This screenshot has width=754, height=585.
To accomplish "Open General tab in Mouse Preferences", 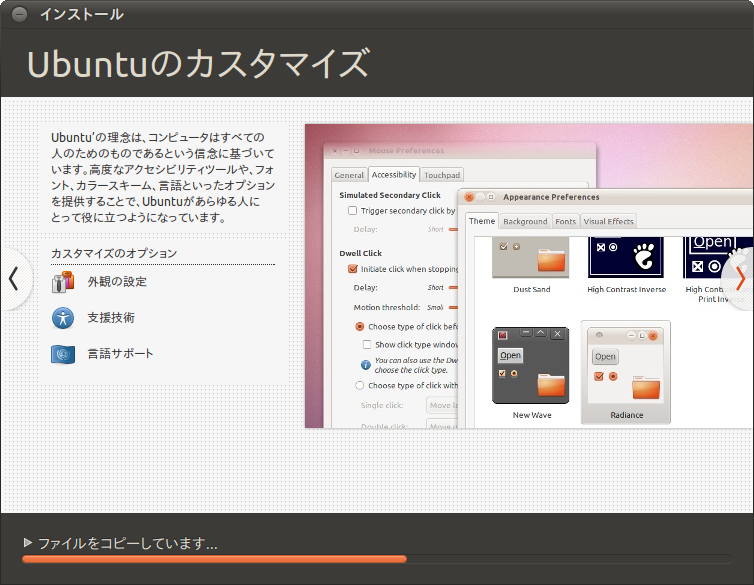I will [349, 175].
